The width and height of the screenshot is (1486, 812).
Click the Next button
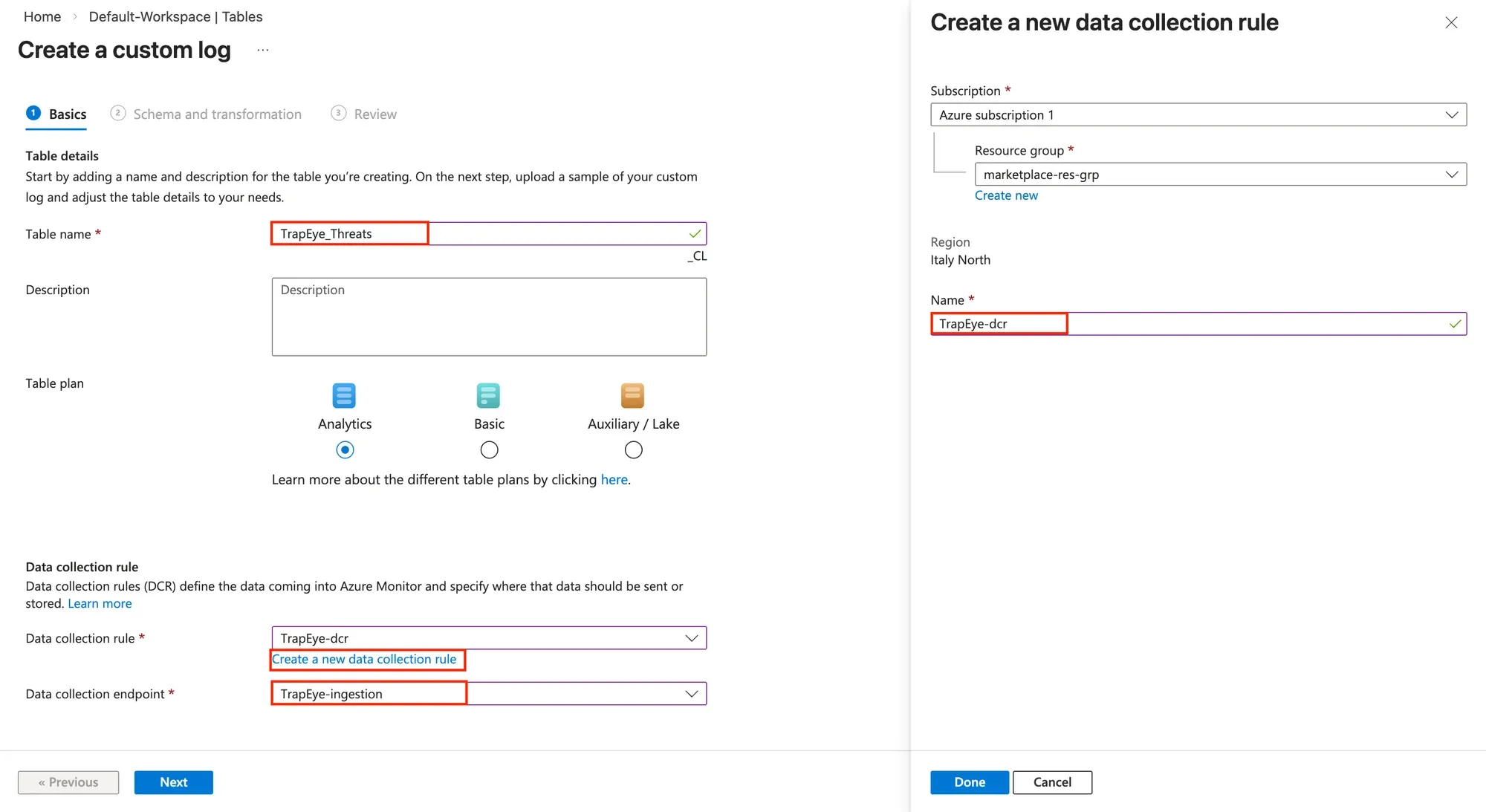(x=173, y=782)
